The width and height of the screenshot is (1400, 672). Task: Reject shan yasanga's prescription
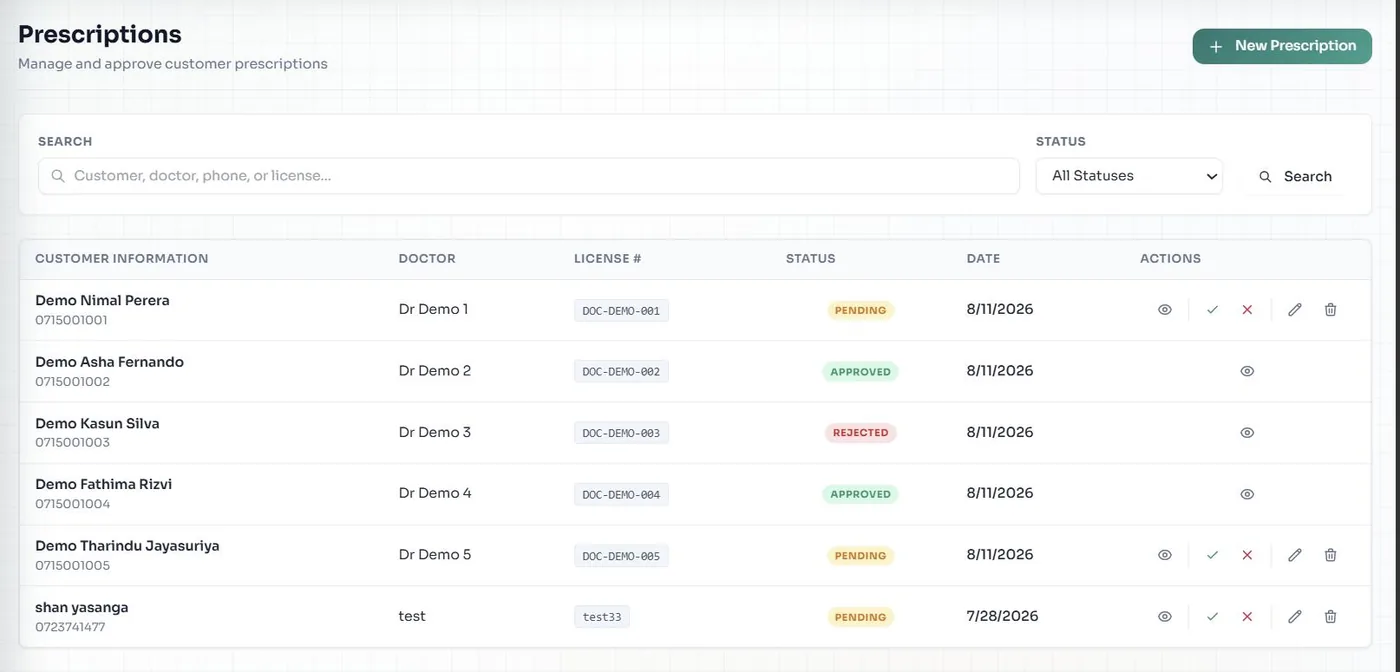click(1247, 617)
